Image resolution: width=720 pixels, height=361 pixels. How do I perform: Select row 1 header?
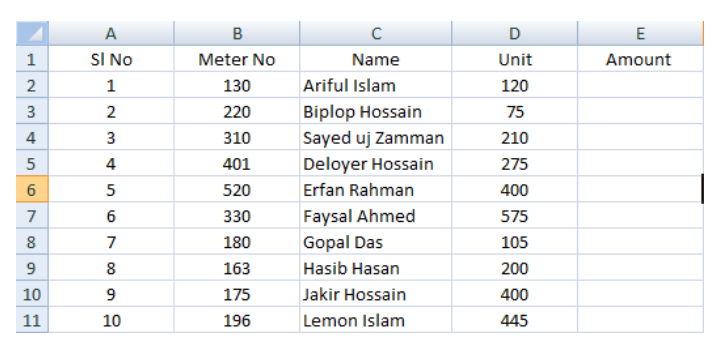click(x=32, y=59)
